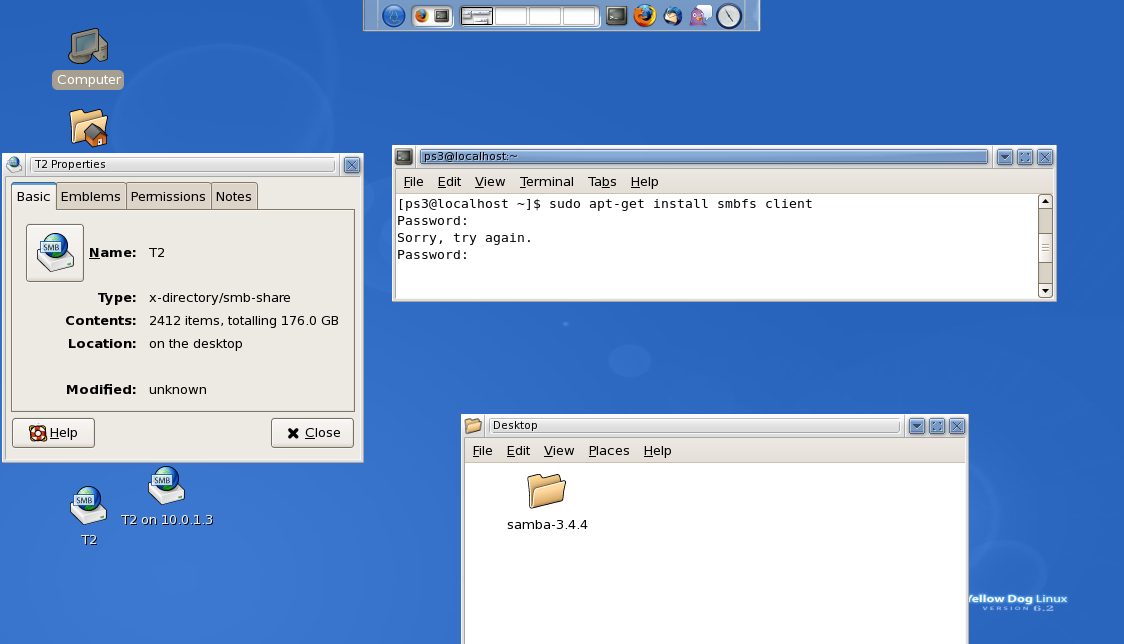Click the sudo apt-get command line
This screenshot has height=644, width=1124.
(605, 204)
